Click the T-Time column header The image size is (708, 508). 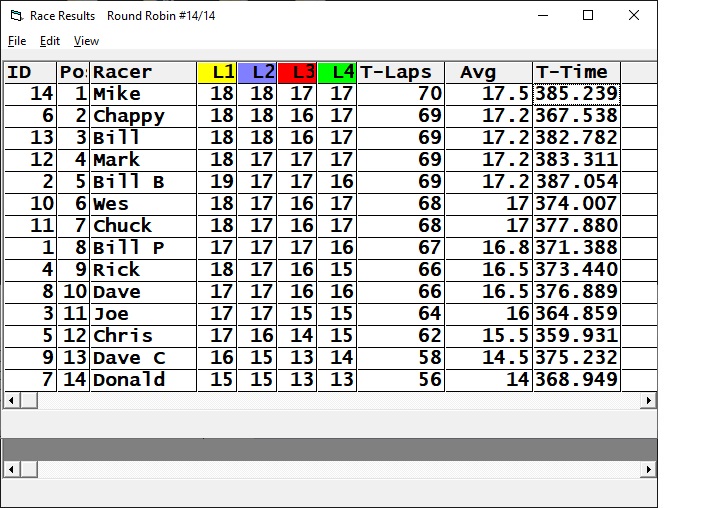point(576,72)
